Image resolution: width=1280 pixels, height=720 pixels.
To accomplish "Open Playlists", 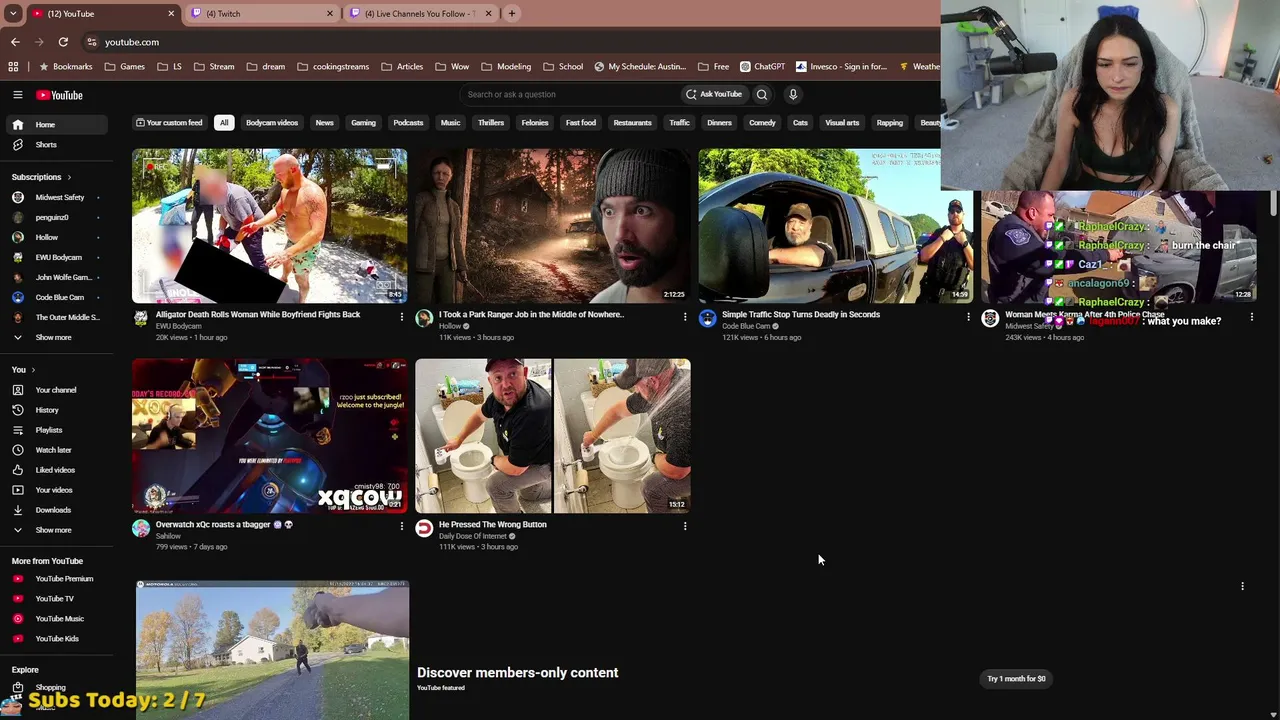I will 56,430.
